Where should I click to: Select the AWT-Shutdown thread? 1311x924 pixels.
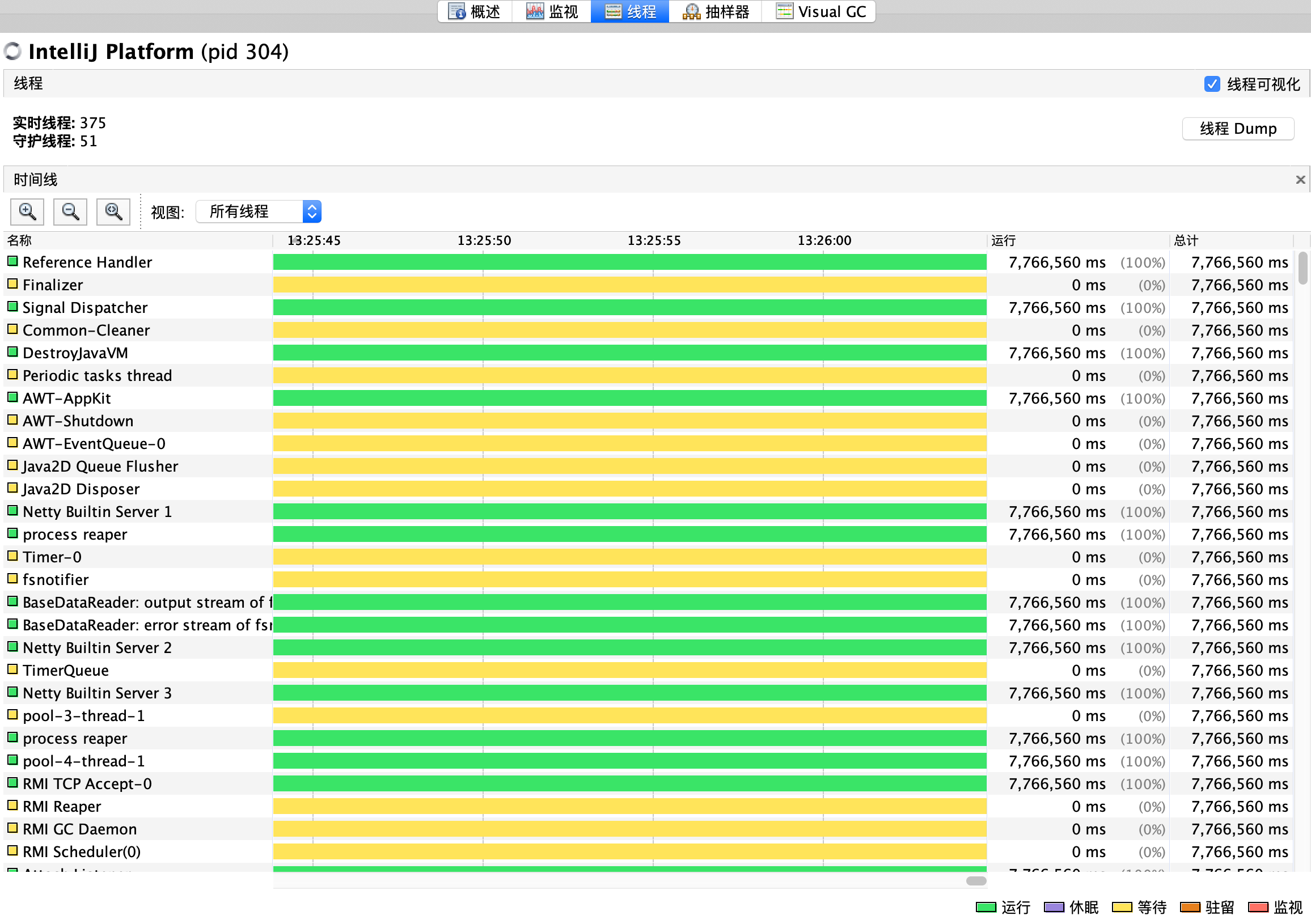[x=78, y=421]
